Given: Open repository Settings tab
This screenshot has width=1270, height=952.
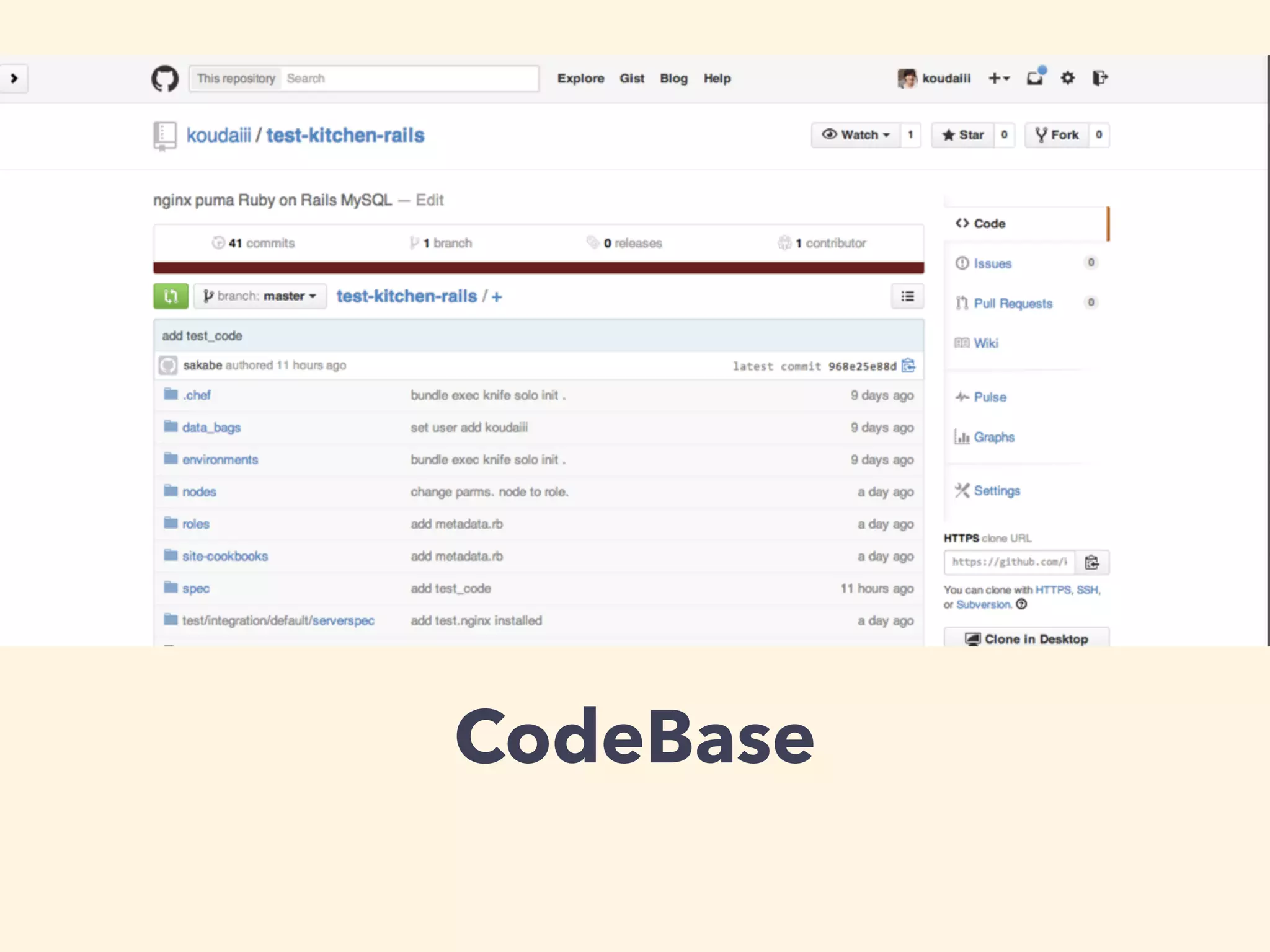Looking at the screenshot, I should point(997,491).
